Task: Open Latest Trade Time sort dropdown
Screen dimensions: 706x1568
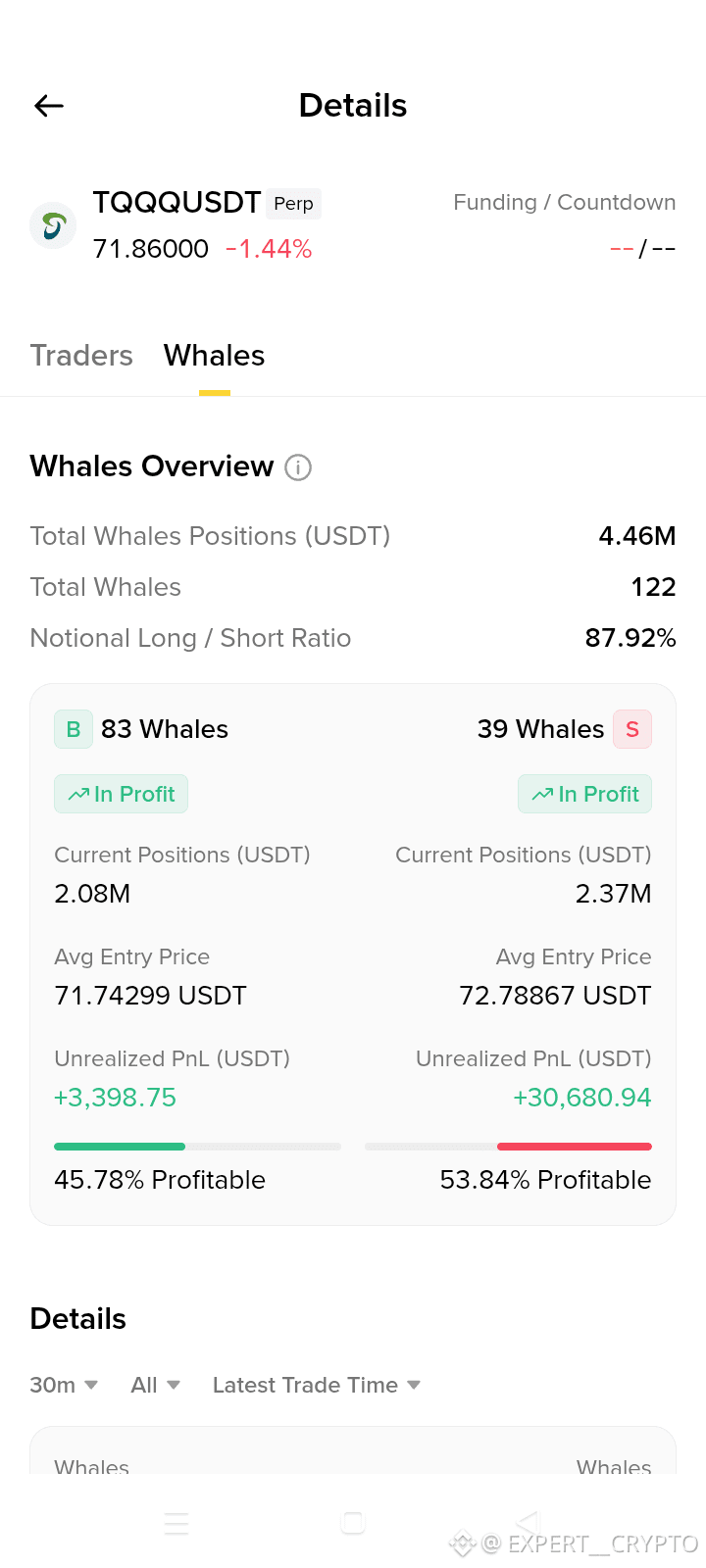Action: [x=317, y=1385]
